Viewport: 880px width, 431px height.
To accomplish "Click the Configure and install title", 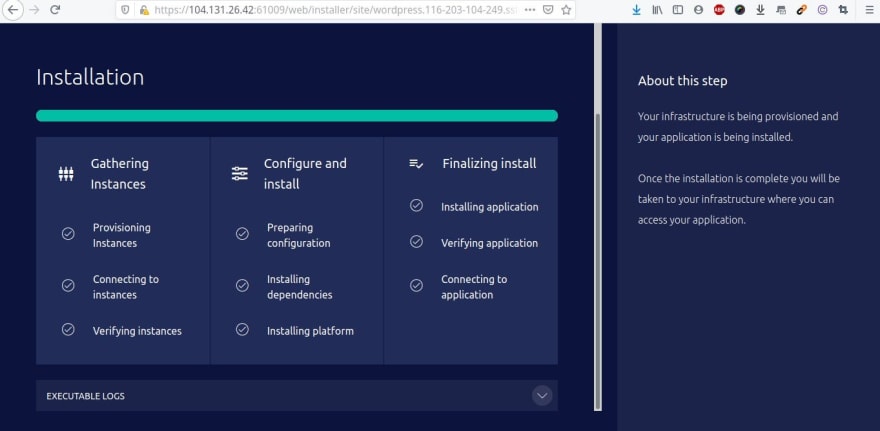I will click(x=305, y=174).
